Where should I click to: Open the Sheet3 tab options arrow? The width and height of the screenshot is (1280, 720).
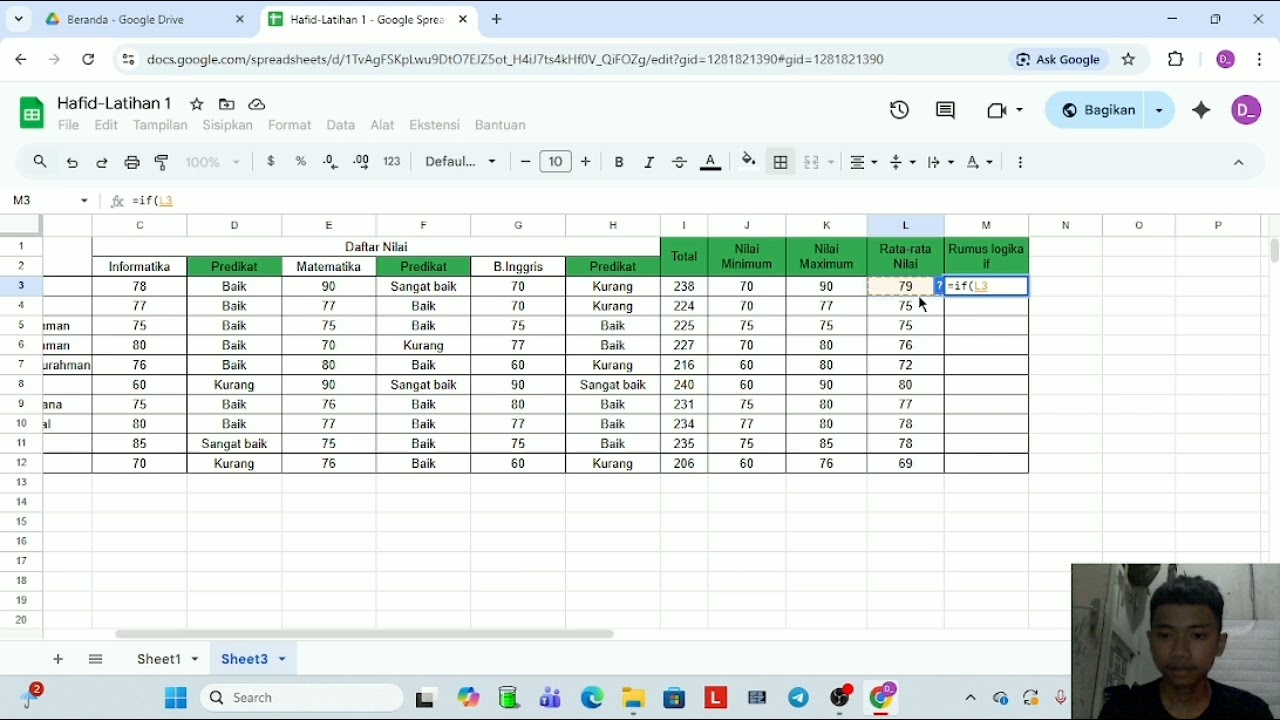click(x=282, y=659)
